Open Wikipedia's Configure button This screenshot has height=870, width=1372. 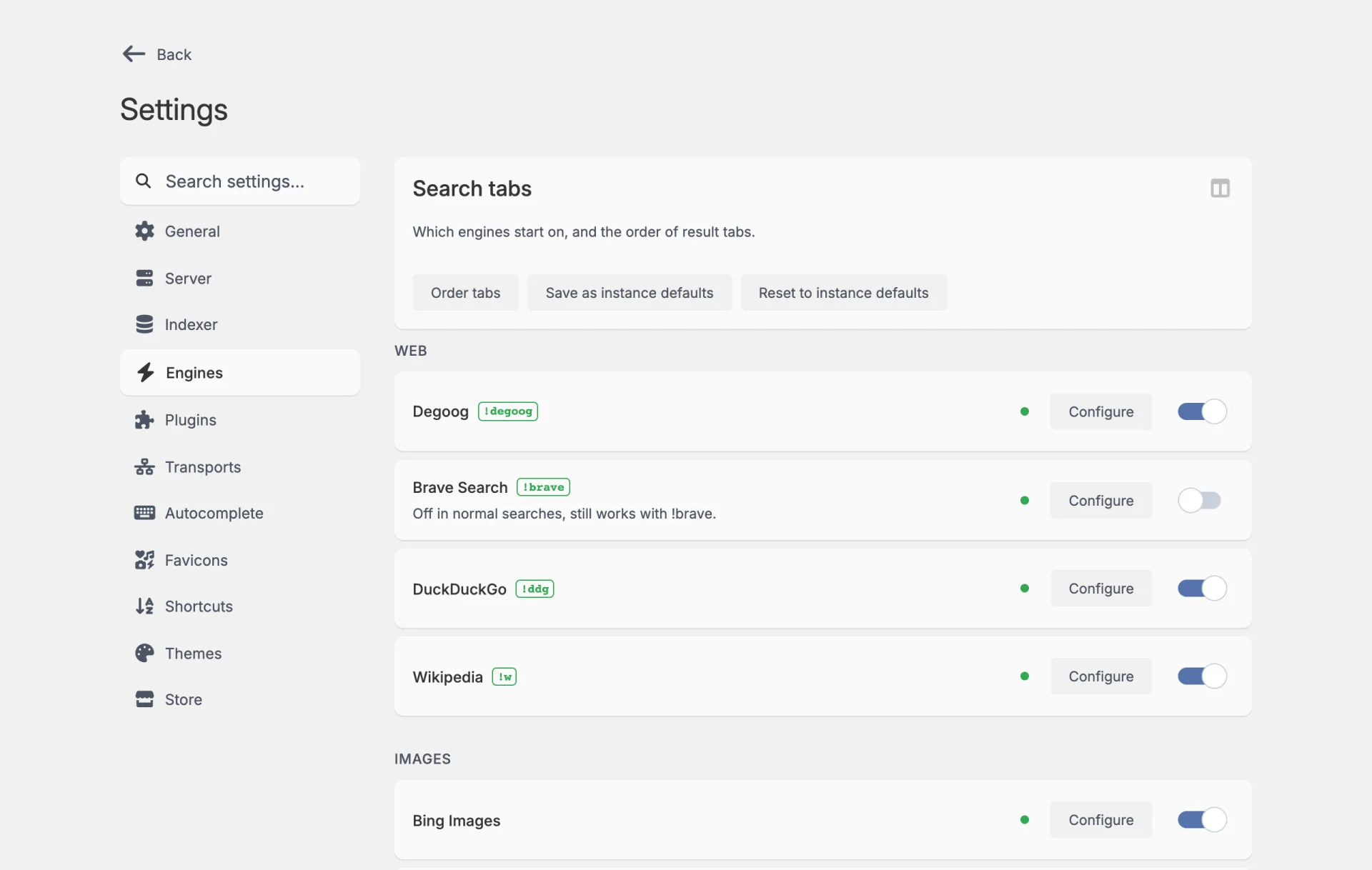click(x=1100, y=676)
